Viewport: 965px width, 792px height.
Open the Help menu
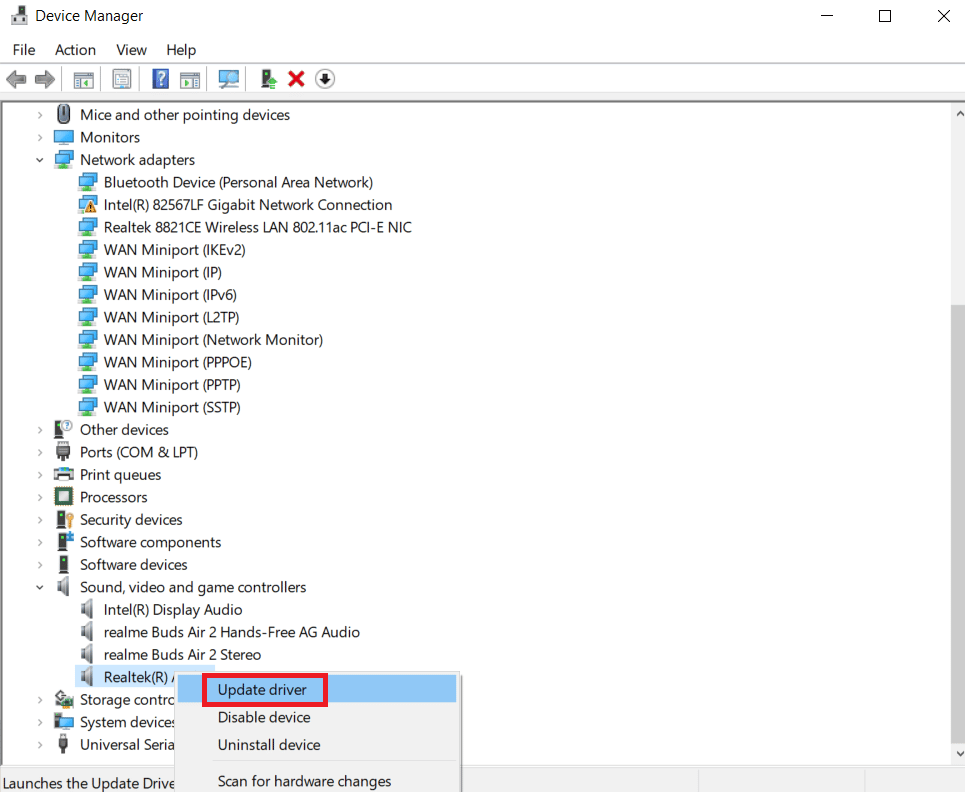pyautogui.click(x=181, y=50)
